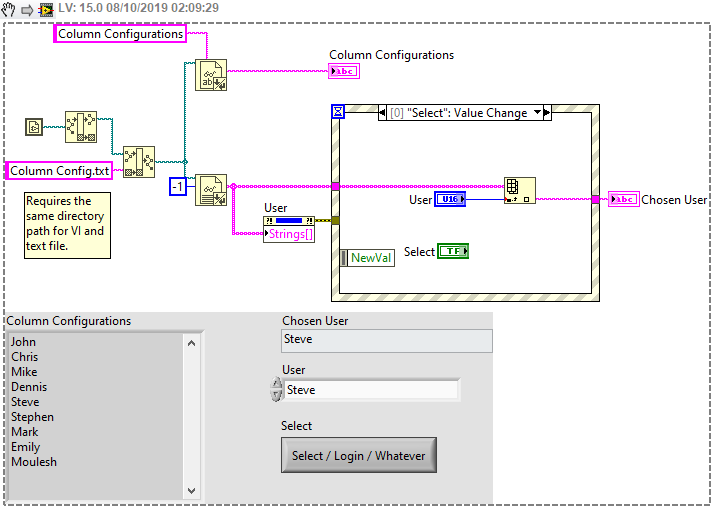Open the event case selector dropdown
Screen dimensions: 714x509
[538, 112]
